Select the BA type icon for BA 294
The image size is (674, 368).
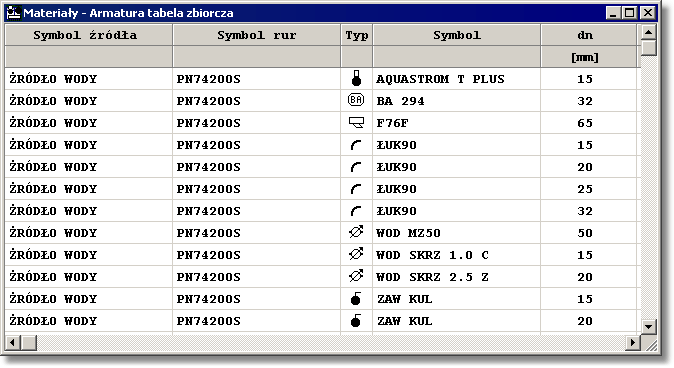coord(356,100)
